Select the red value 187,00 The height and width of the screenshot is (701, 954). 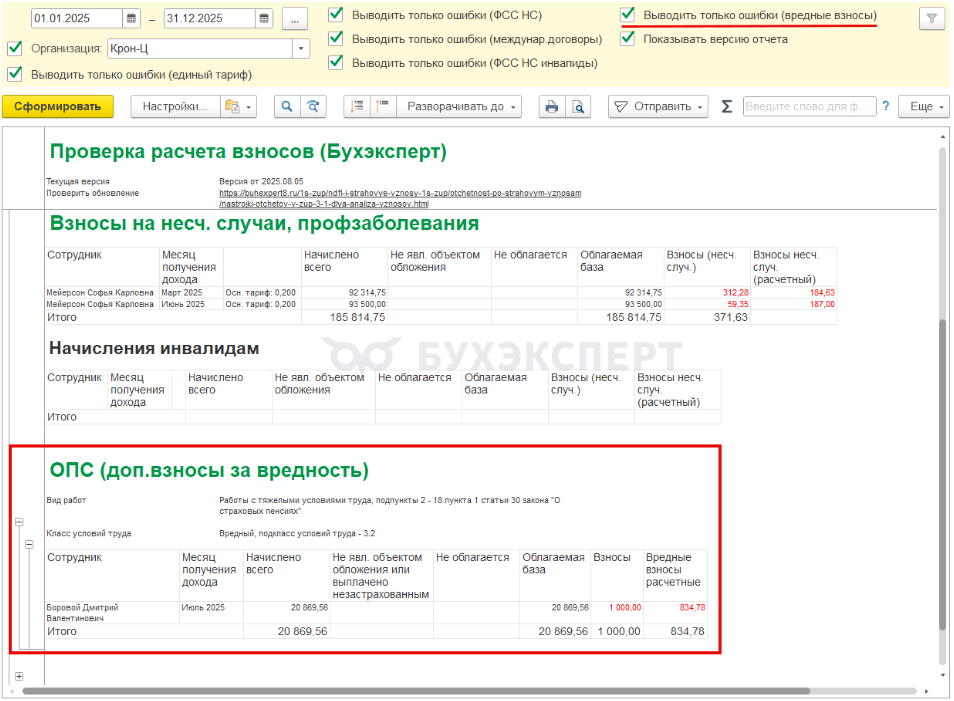822,304
